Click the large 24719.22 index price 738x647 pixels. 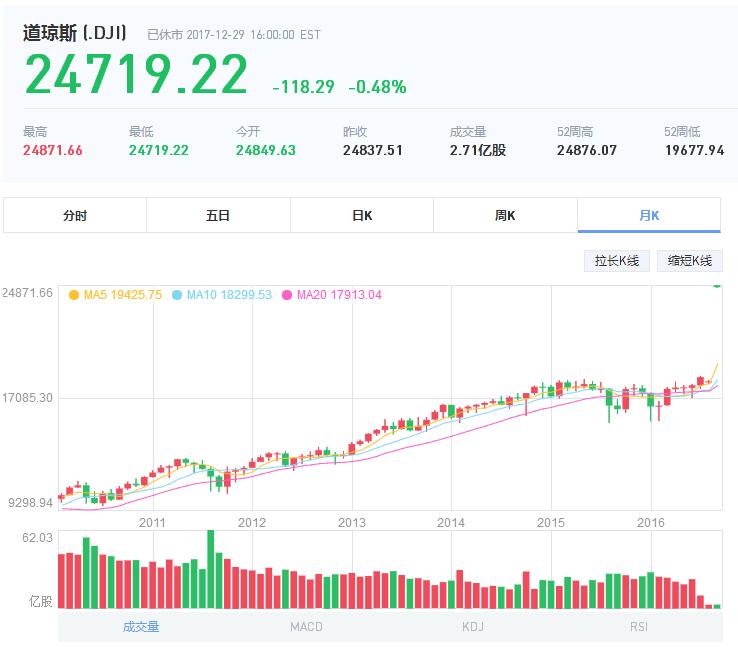(136, 76)
